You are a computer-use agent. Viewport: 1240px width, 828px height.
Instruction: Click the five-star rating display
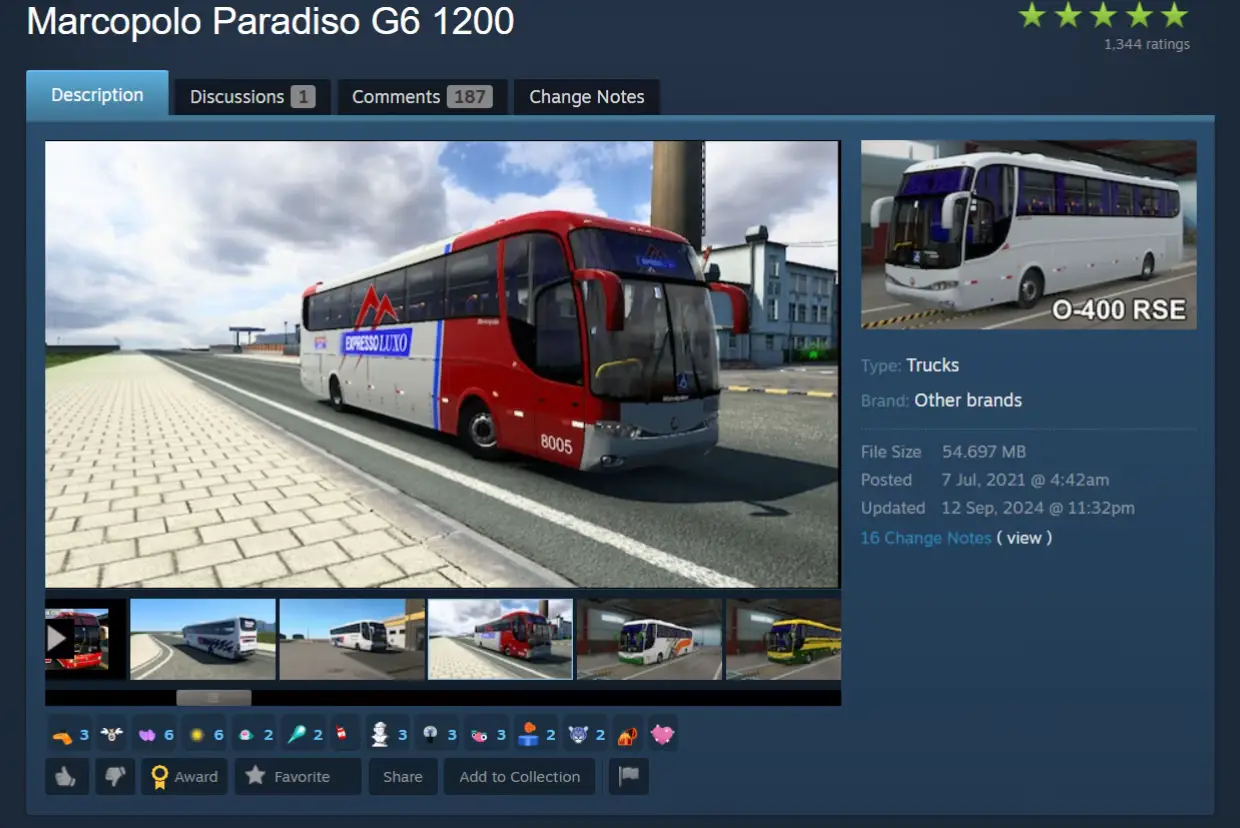pyautogui.click(x=1103, y=15)
